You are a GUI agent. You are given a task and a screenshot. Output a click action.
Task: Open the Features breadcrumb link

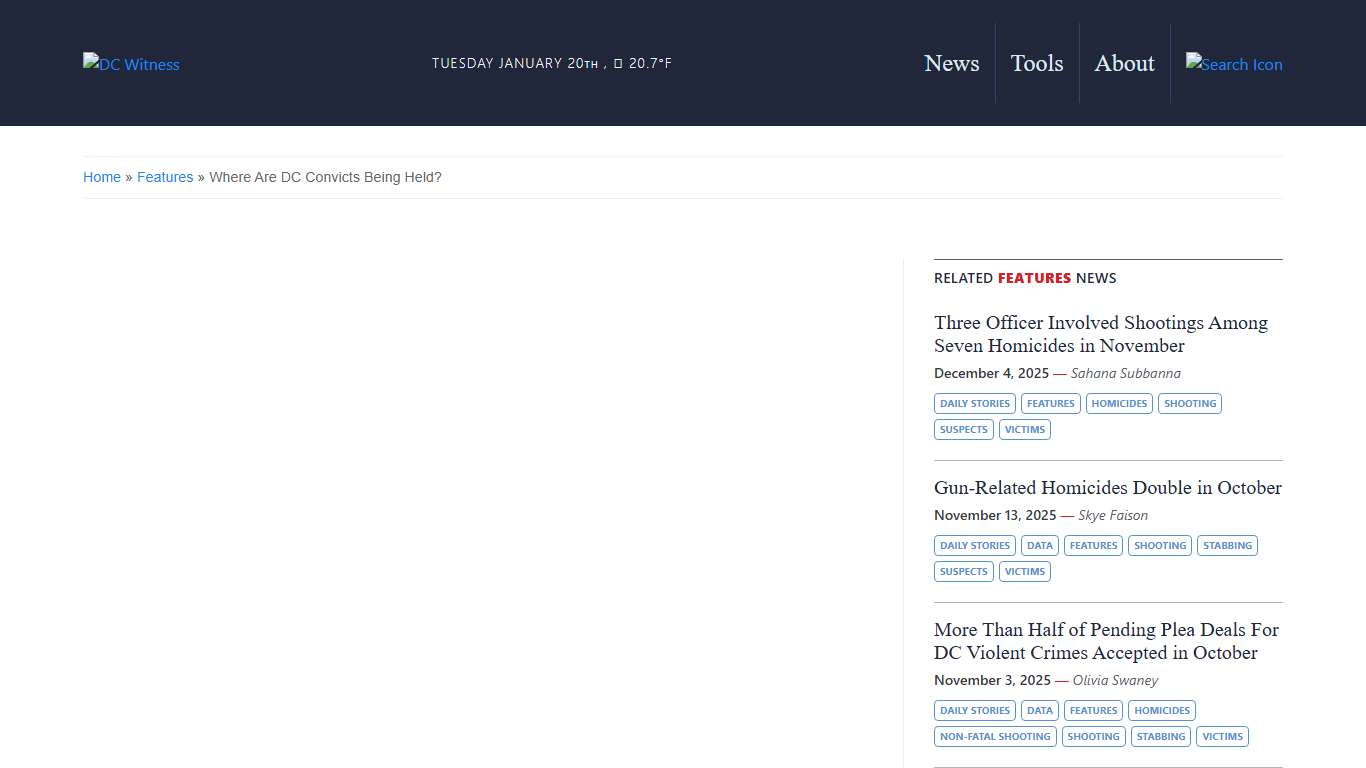click(165, 177)
